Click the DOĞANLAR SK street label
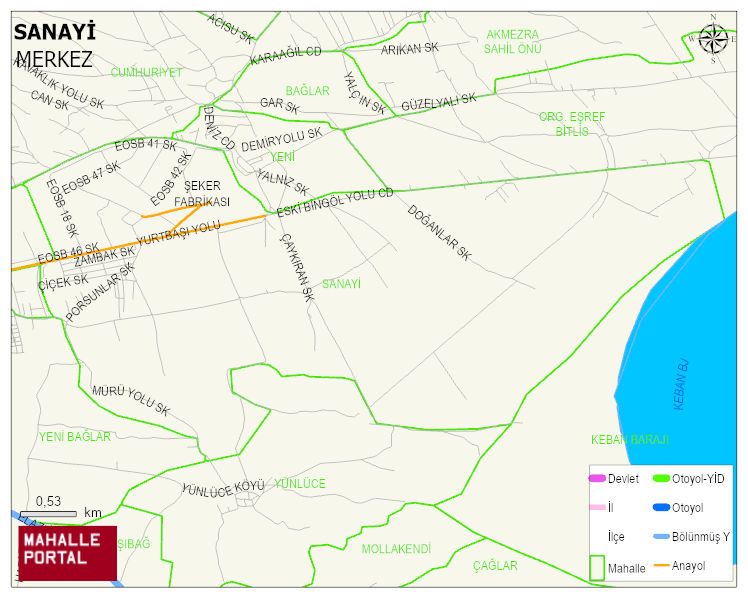748x598 pixels. click(439, 232)
